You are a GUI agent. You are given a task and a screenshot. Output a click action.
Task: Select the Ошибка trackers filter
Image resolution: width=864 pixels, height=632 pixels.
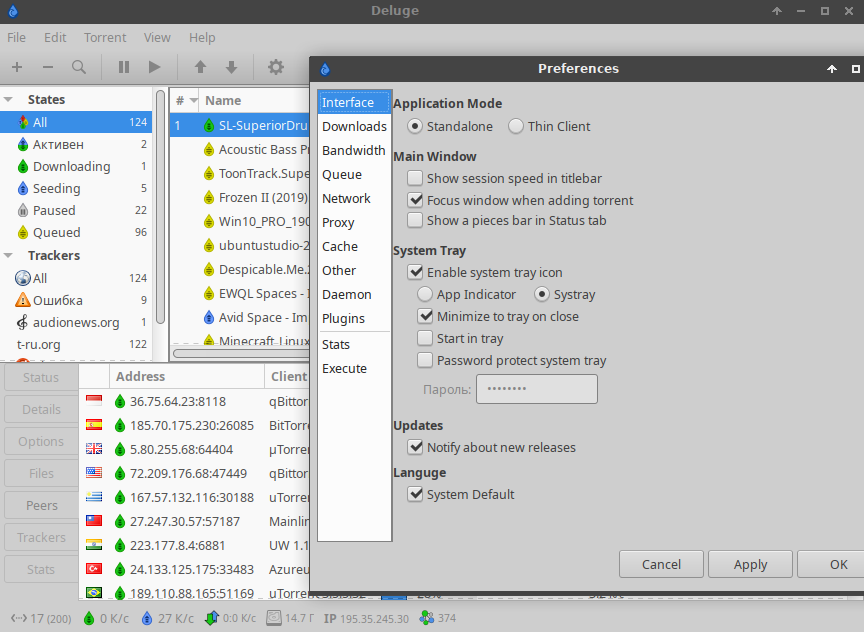tap(77, 300)
